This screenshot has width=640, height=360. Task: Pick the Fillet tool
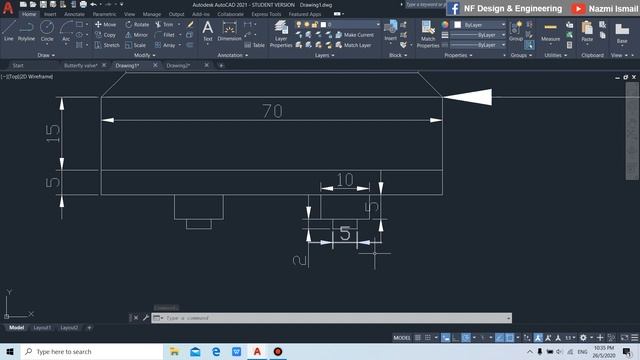tap(165, 35)
